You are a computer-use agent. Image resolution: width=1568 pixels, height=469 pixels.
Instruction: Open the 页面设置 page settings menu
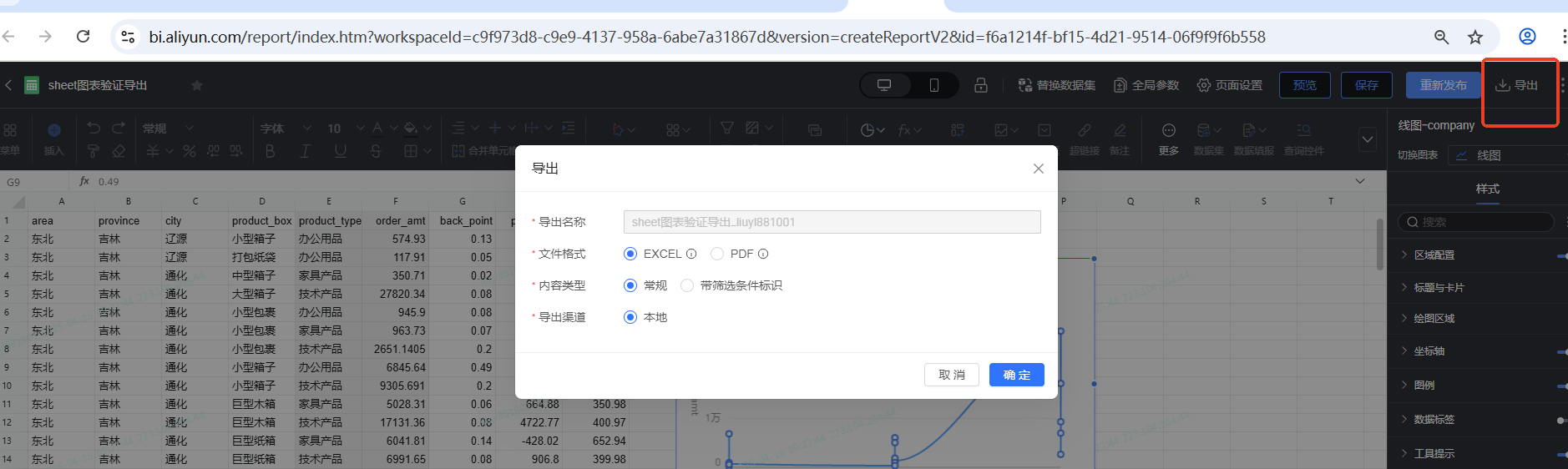1230,85
